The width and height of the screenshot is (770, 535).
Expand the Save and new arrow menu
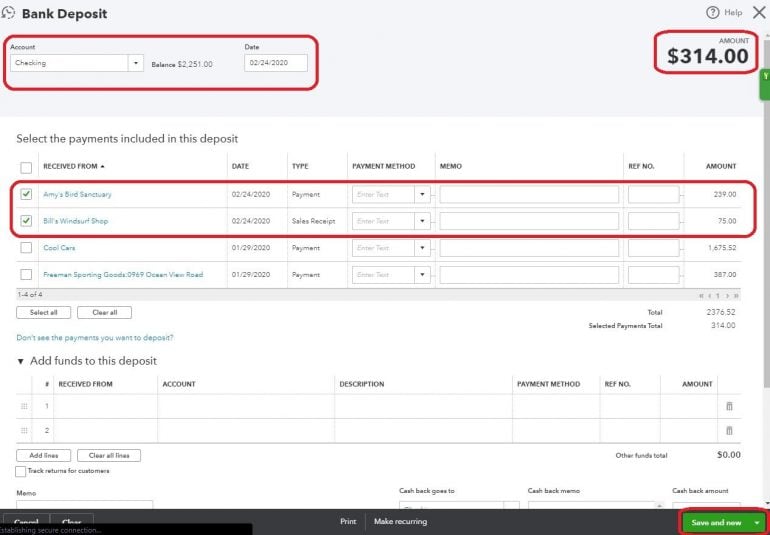pyautogui.click(x=758, y=522)
